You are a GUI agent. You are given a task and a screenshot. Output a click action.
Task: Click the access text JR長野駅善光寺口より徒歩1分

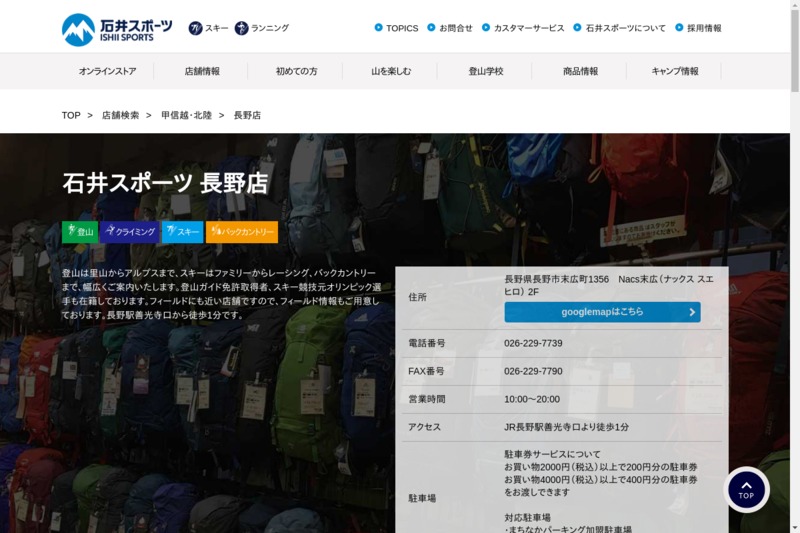click(566, 427)
